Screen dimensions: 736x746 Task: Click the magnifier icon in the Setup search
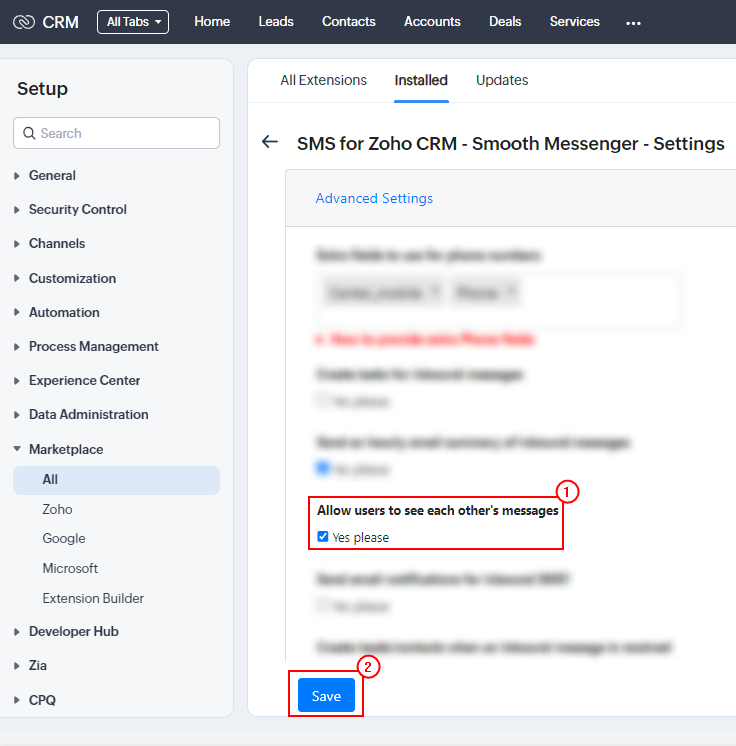point(29,133)
